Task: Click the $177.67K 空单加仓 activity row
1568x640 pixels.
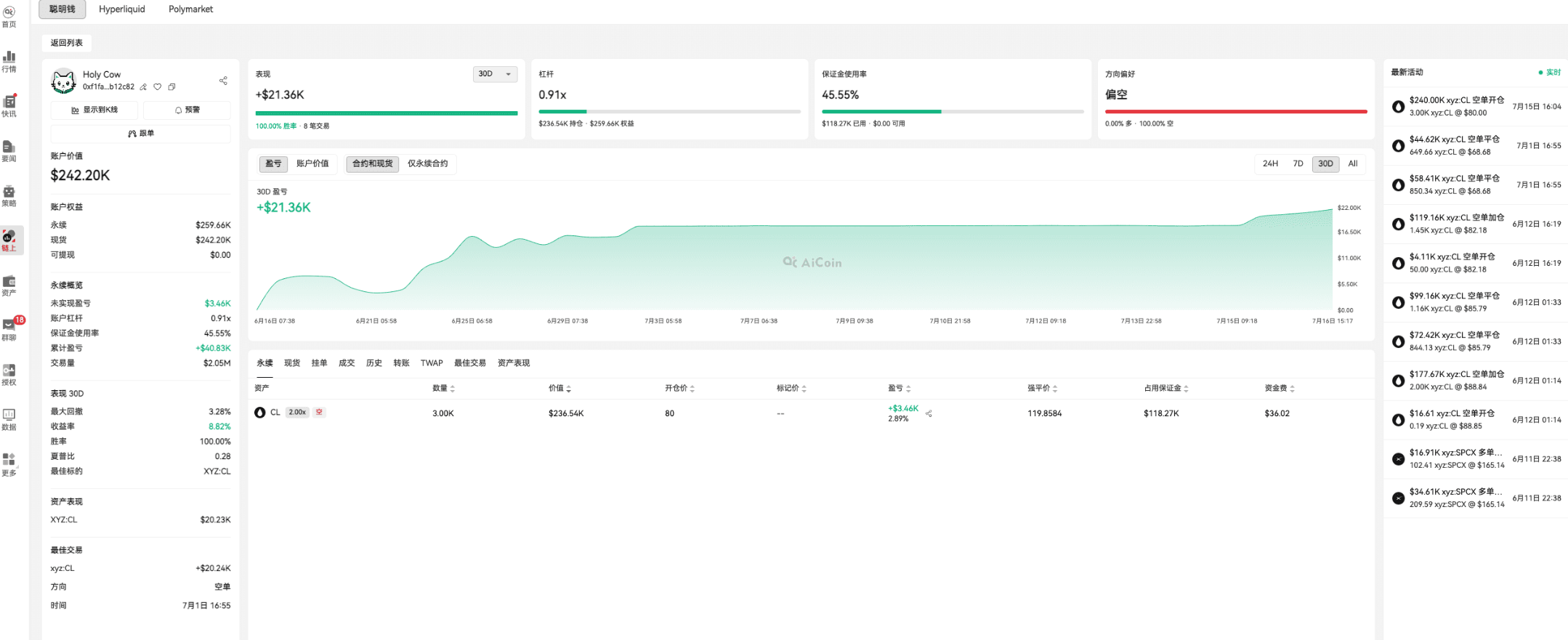Action: coord(1475,381)
